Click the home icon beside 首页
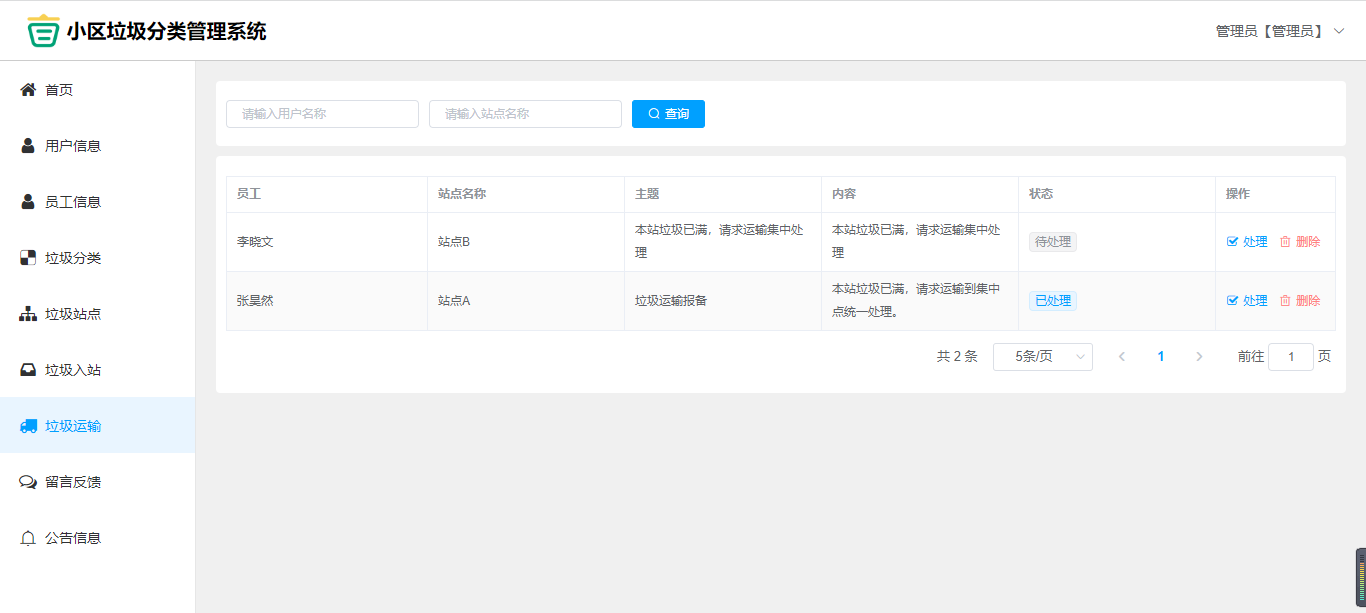The height and width of the screenshot is (613, 1366). (28, 90)
